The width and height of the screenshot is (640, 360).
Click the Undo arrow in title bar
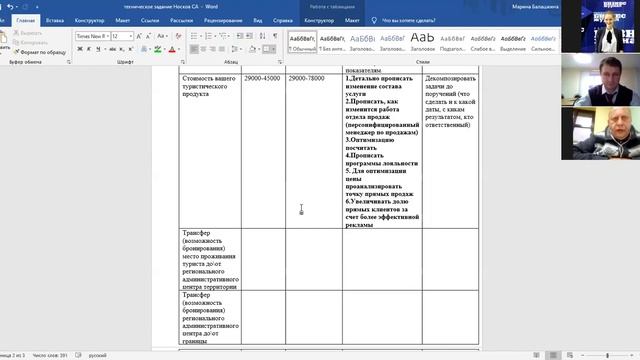(x=10, y=7)
